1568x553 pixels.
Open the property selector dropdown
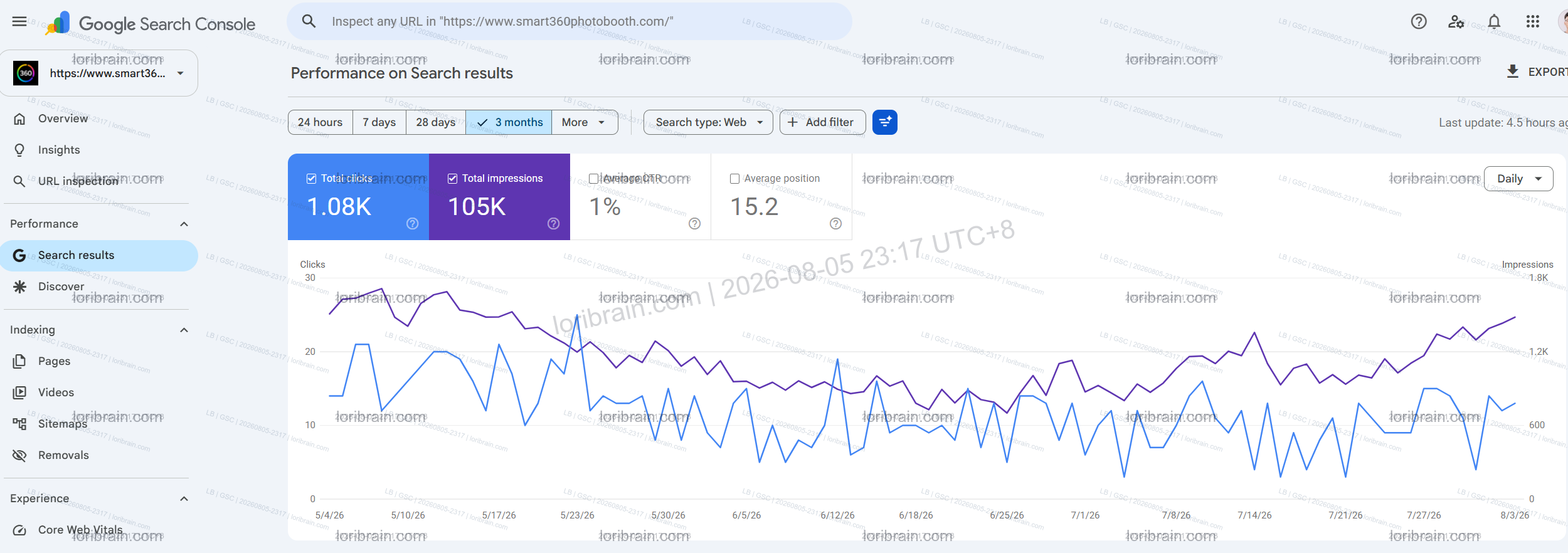99,73
